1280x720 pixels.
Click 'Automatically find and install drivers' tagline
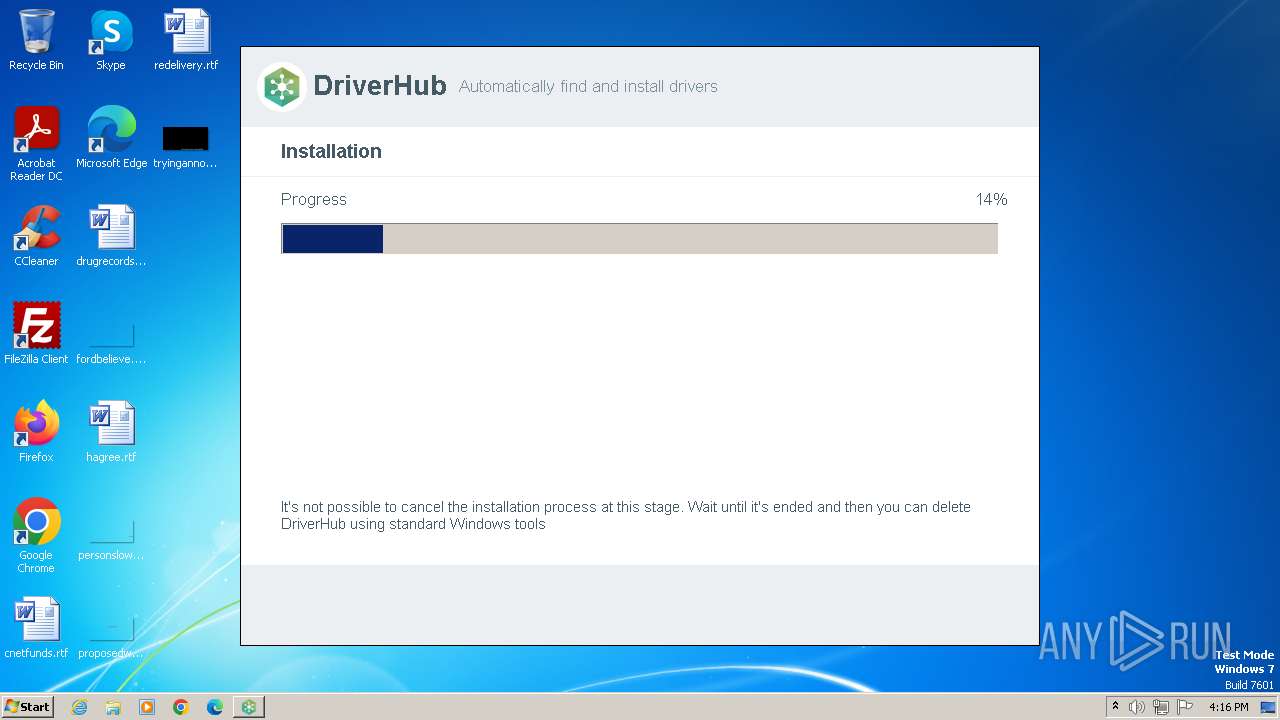pyautogui.click(x=588, y=87)
